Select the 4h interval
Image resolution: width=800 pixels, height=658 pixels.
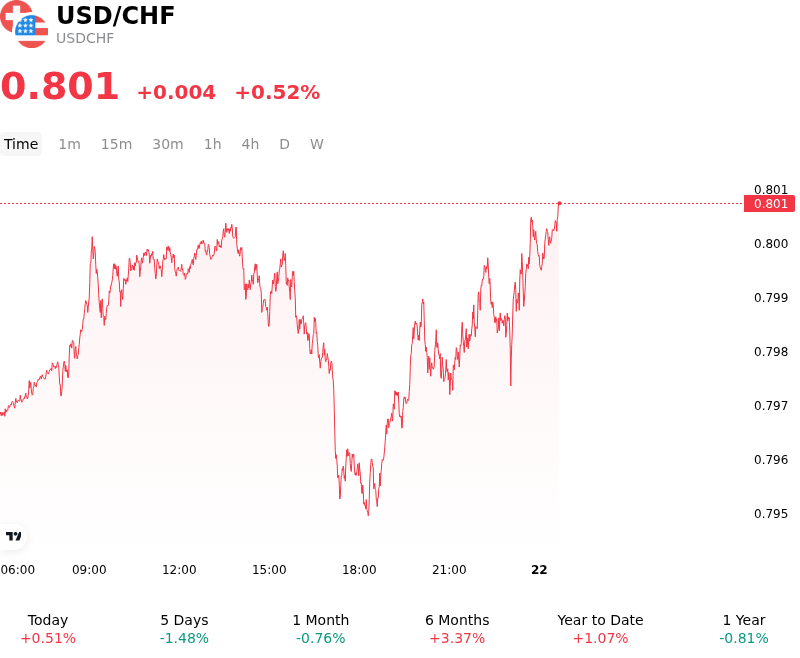coord(250,144)
